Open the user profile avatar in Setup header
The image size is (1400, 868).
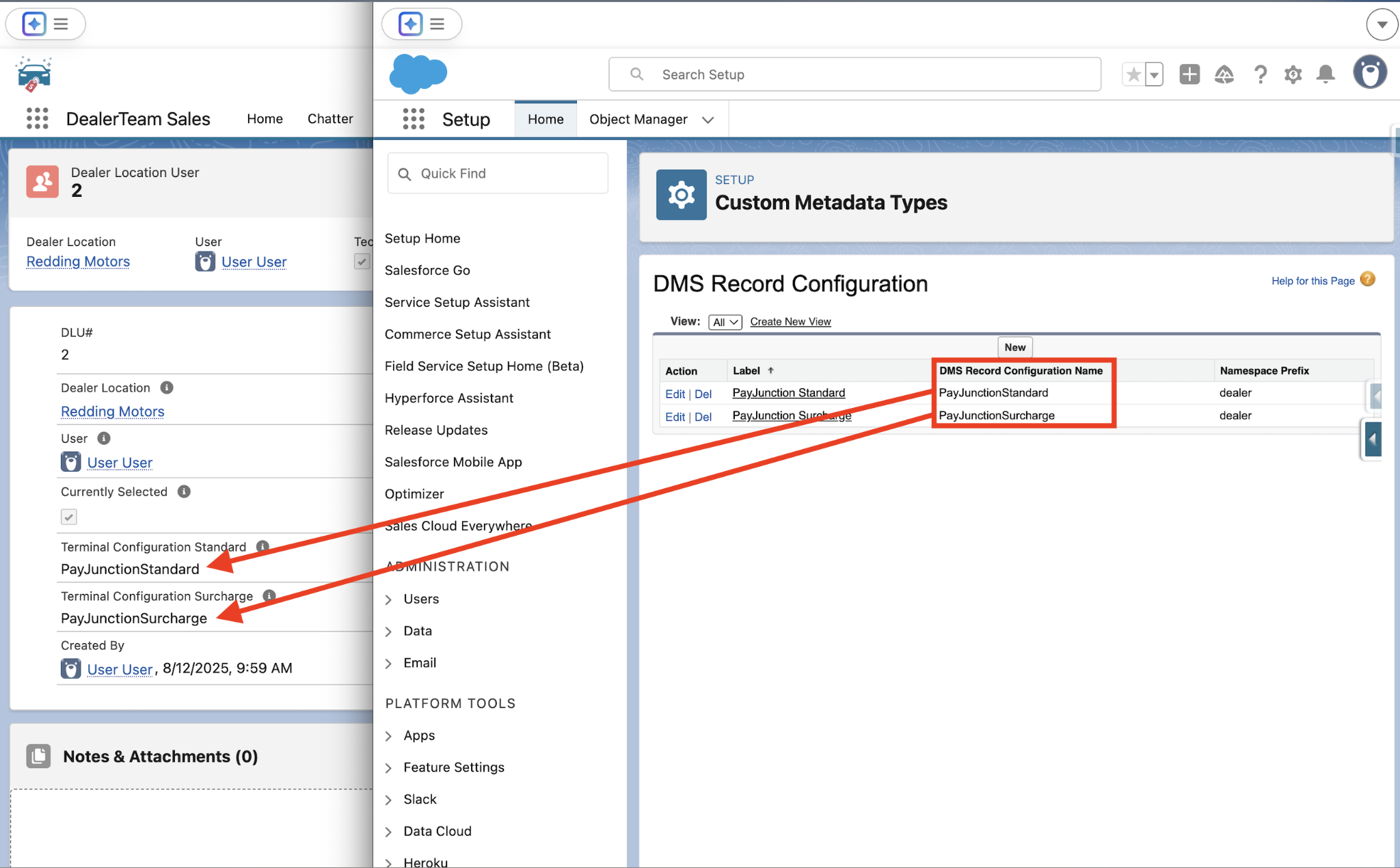click(1370, 72)
